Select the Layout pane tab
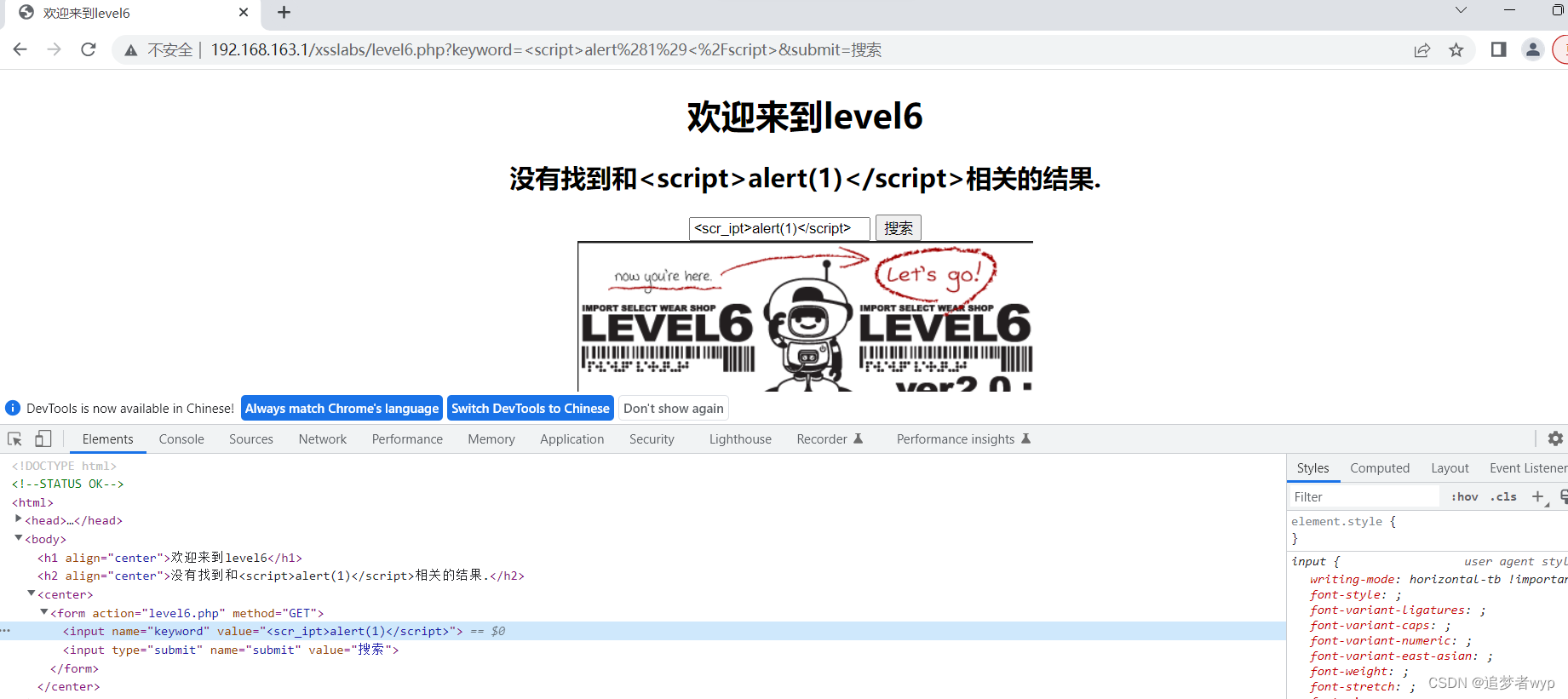Image resolution: width=1568 pixels, height=699 pixels. [1450, 468]
